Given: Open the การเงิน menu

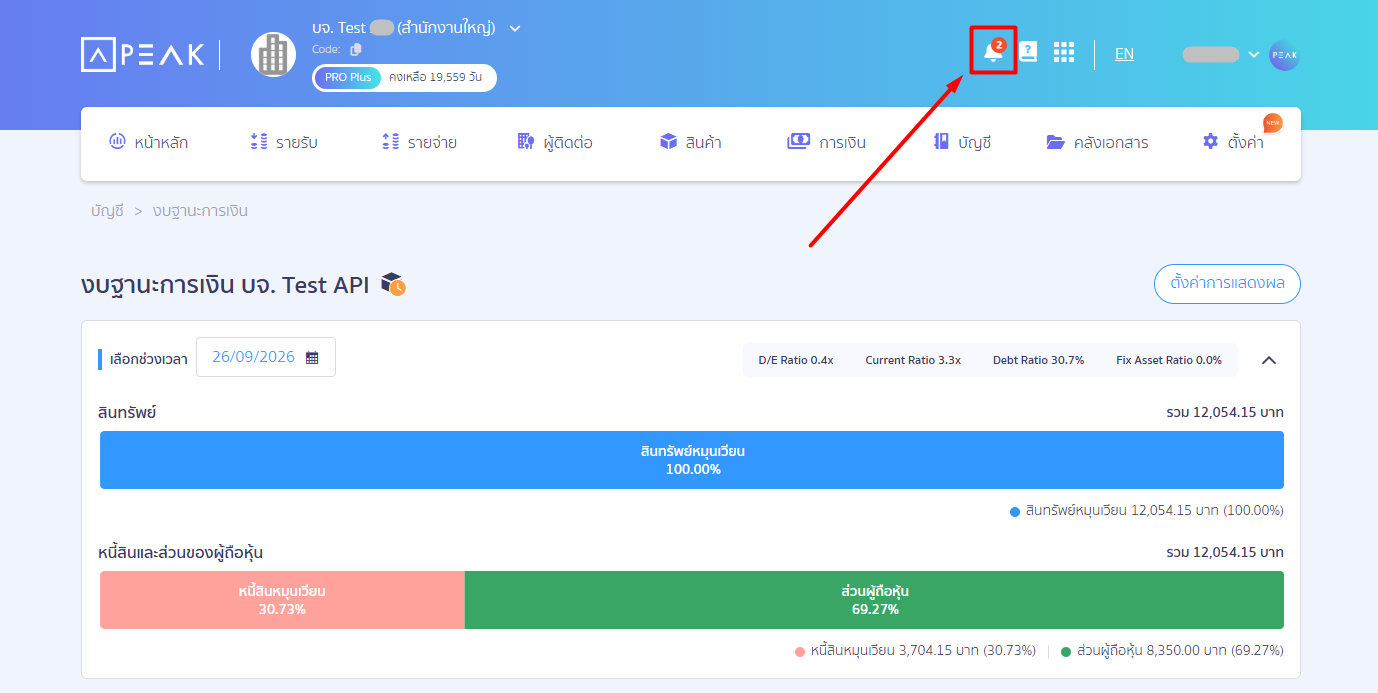Looking at the screenshot, I should pos(827,142).
